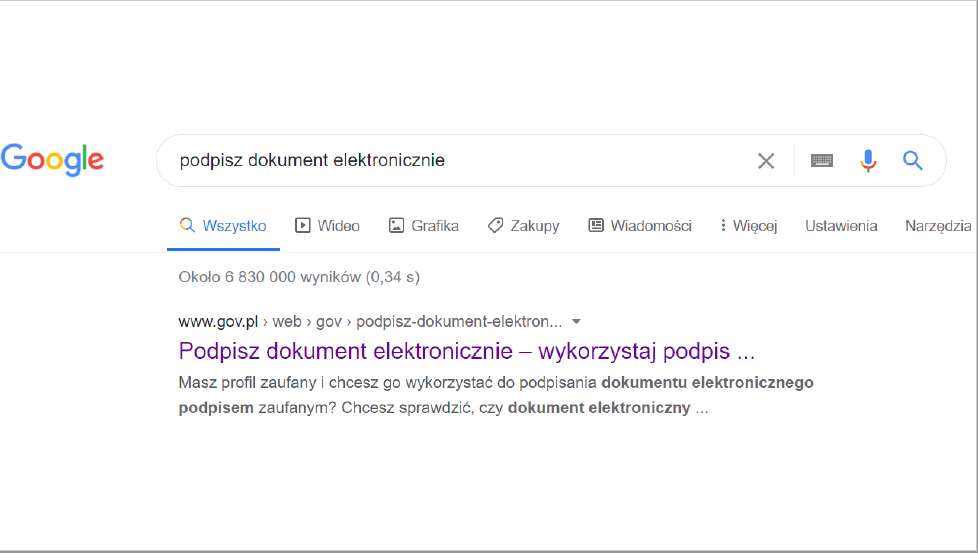Open the Wiadomości news tab
This screenshot has height=553, width=978.
(x=640, y=226)
